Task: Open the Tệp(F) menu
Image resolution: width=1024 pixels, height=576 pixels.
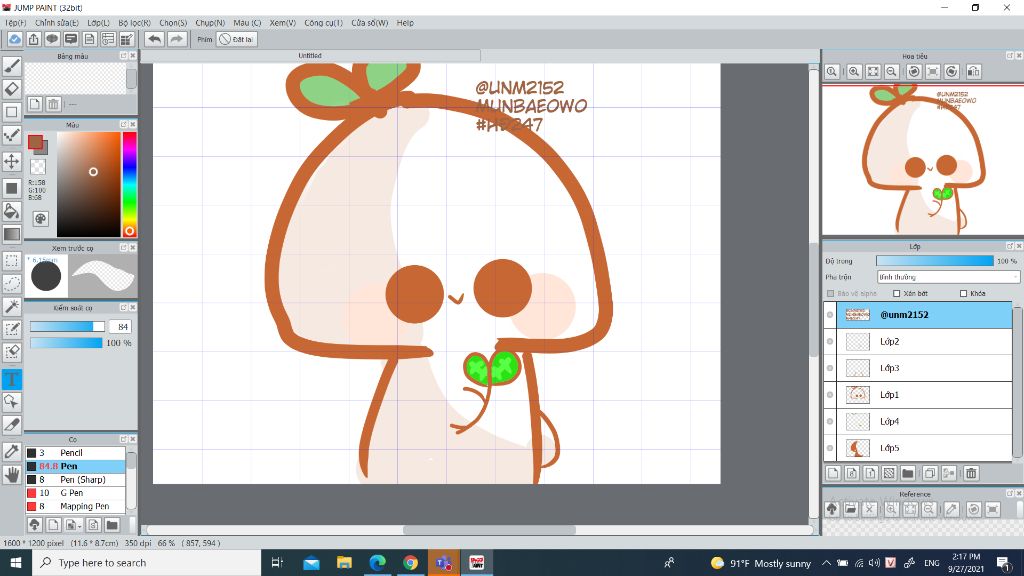Action: [15, 23]
